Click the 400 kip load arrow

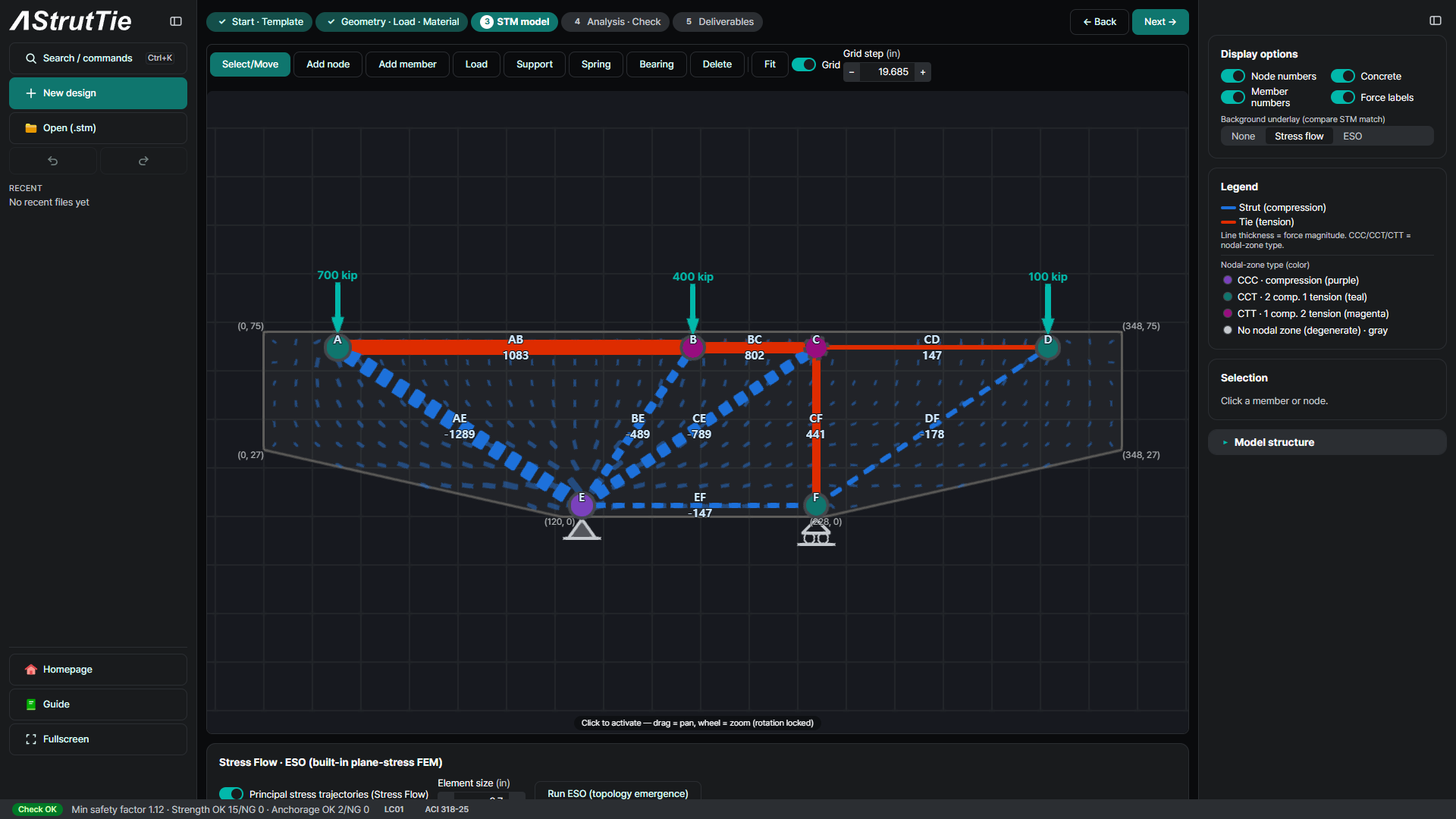coord(692,307)
